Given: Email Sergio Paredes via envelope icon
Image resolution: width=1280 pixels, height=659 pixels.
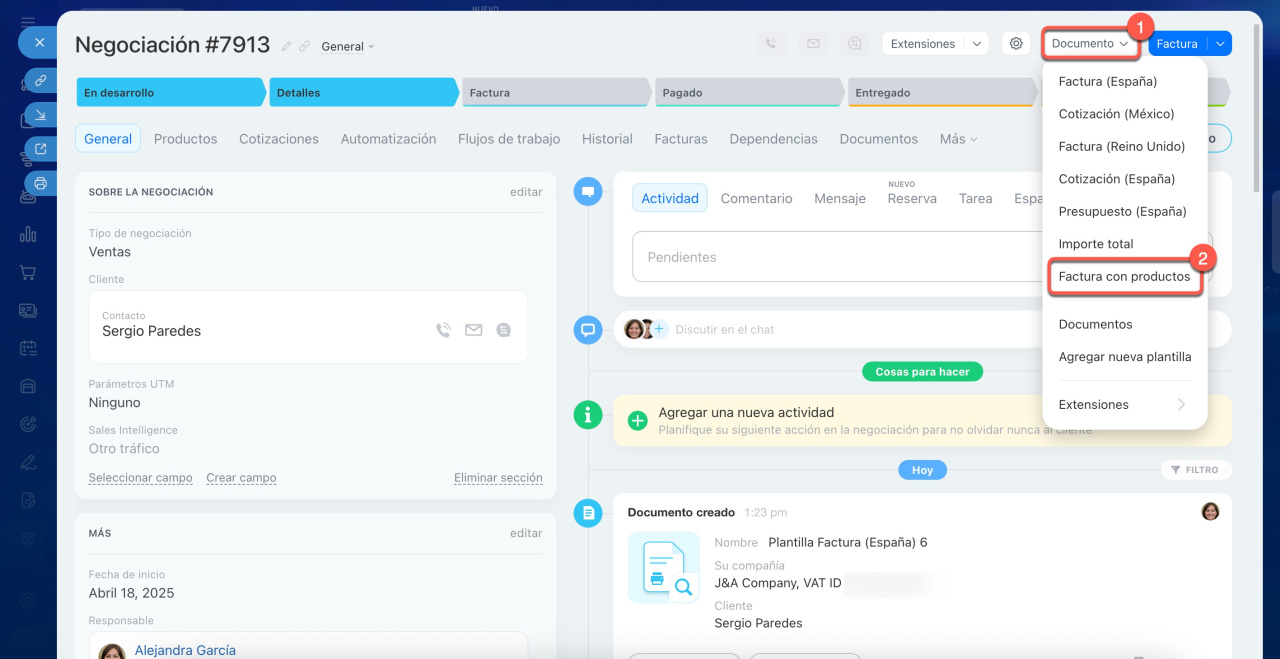Looking at the screenshot, I should point(473,330).
